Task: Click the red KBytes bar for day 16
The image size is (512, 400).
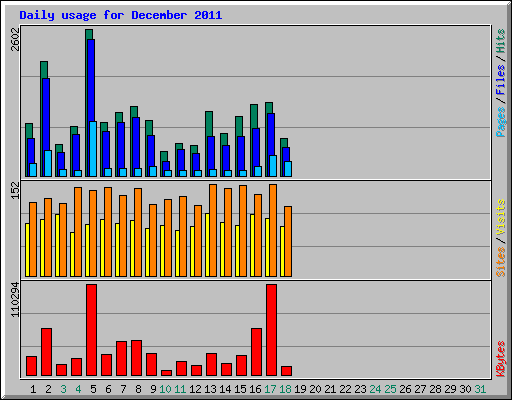Action: pos(256,352)
